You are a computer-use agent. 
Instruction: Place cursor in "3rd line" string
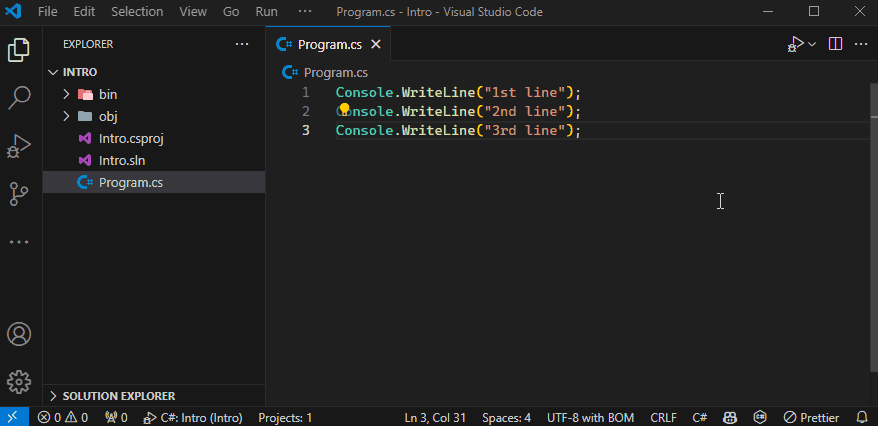(525, 130)
